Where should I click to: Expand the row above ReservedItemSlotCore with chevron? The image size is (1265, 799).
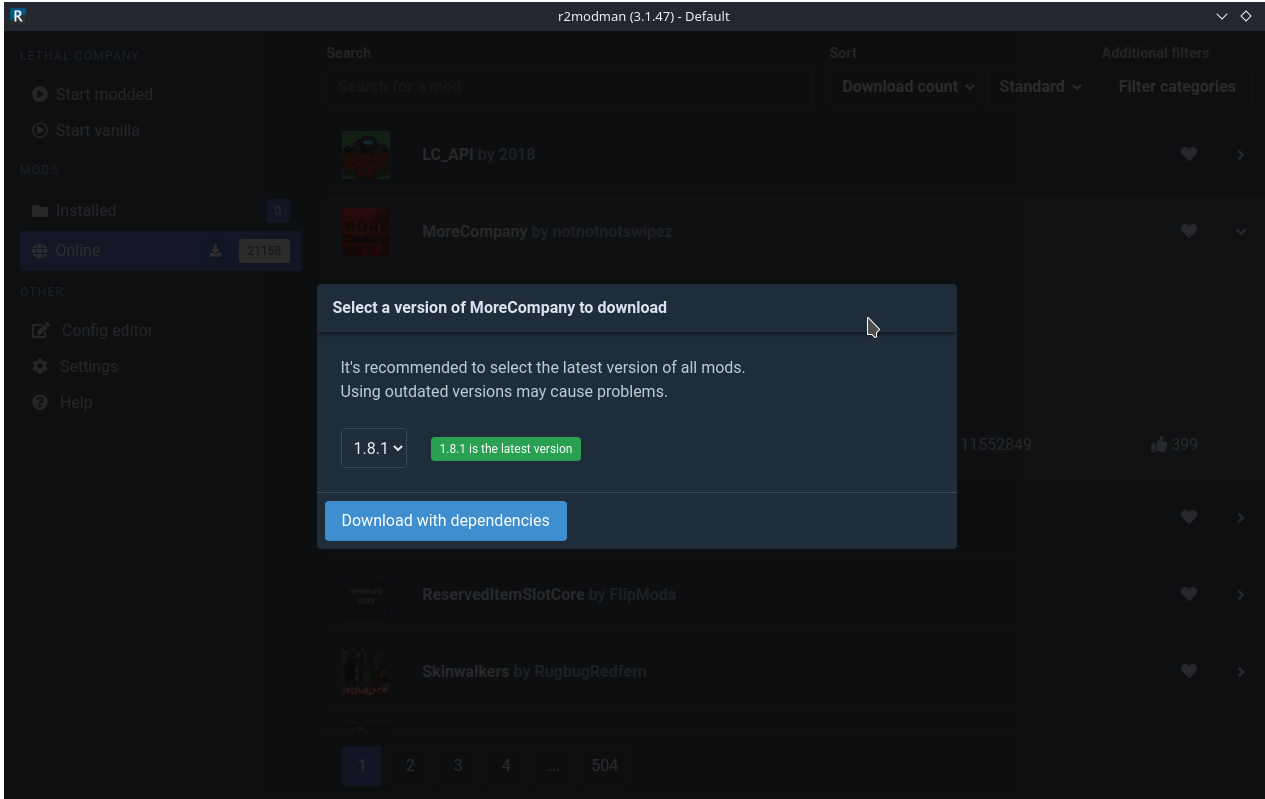tap(1240, 518)
